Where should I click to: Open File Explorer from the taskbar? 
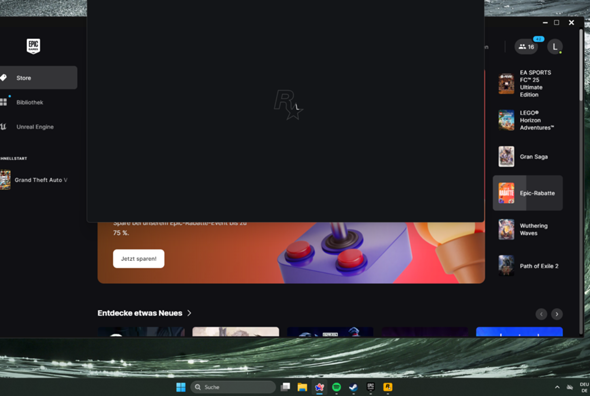click(x=302, y=387)
